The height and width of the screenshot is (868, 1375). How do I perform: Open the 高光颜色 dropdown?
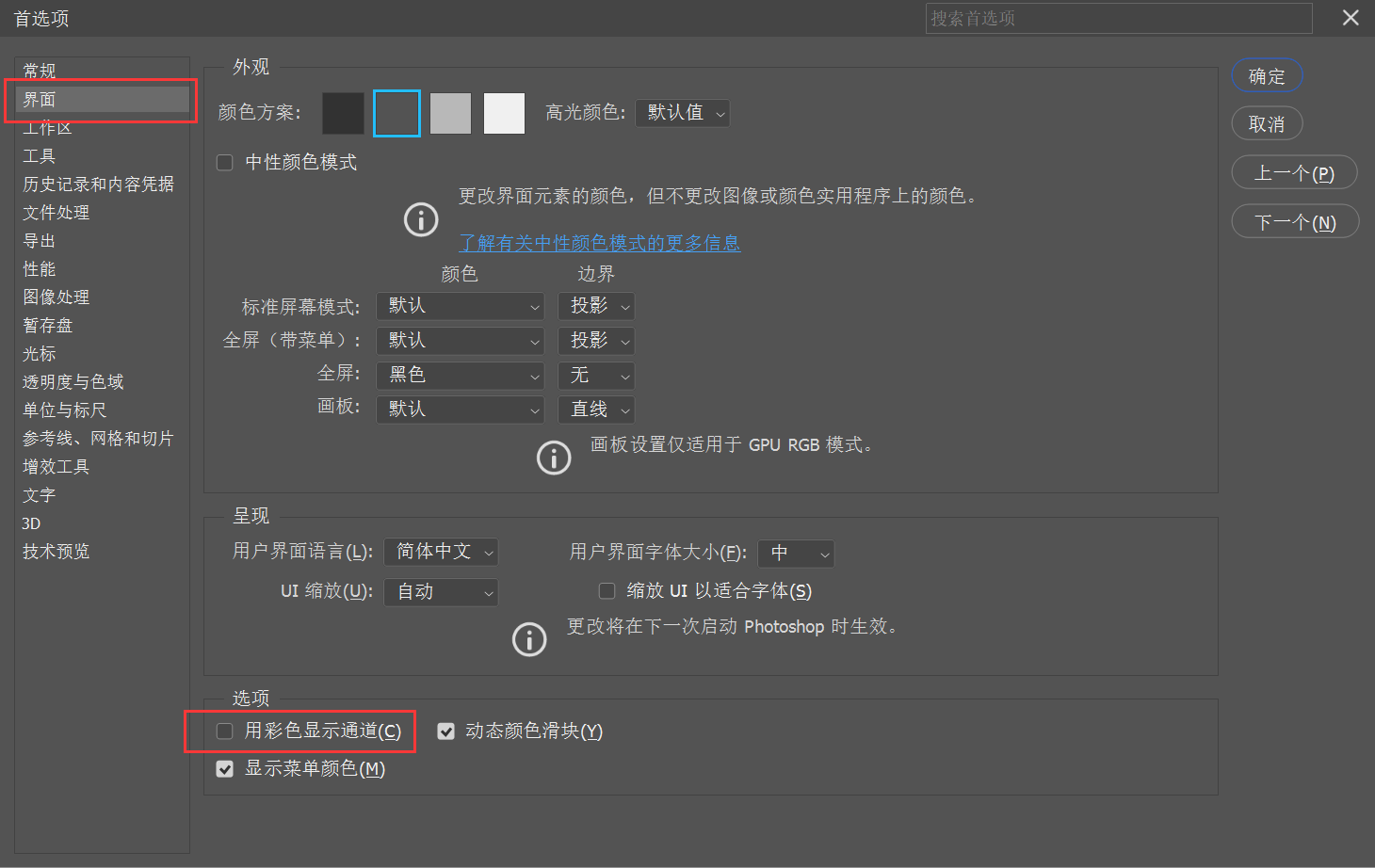point(683,113)
